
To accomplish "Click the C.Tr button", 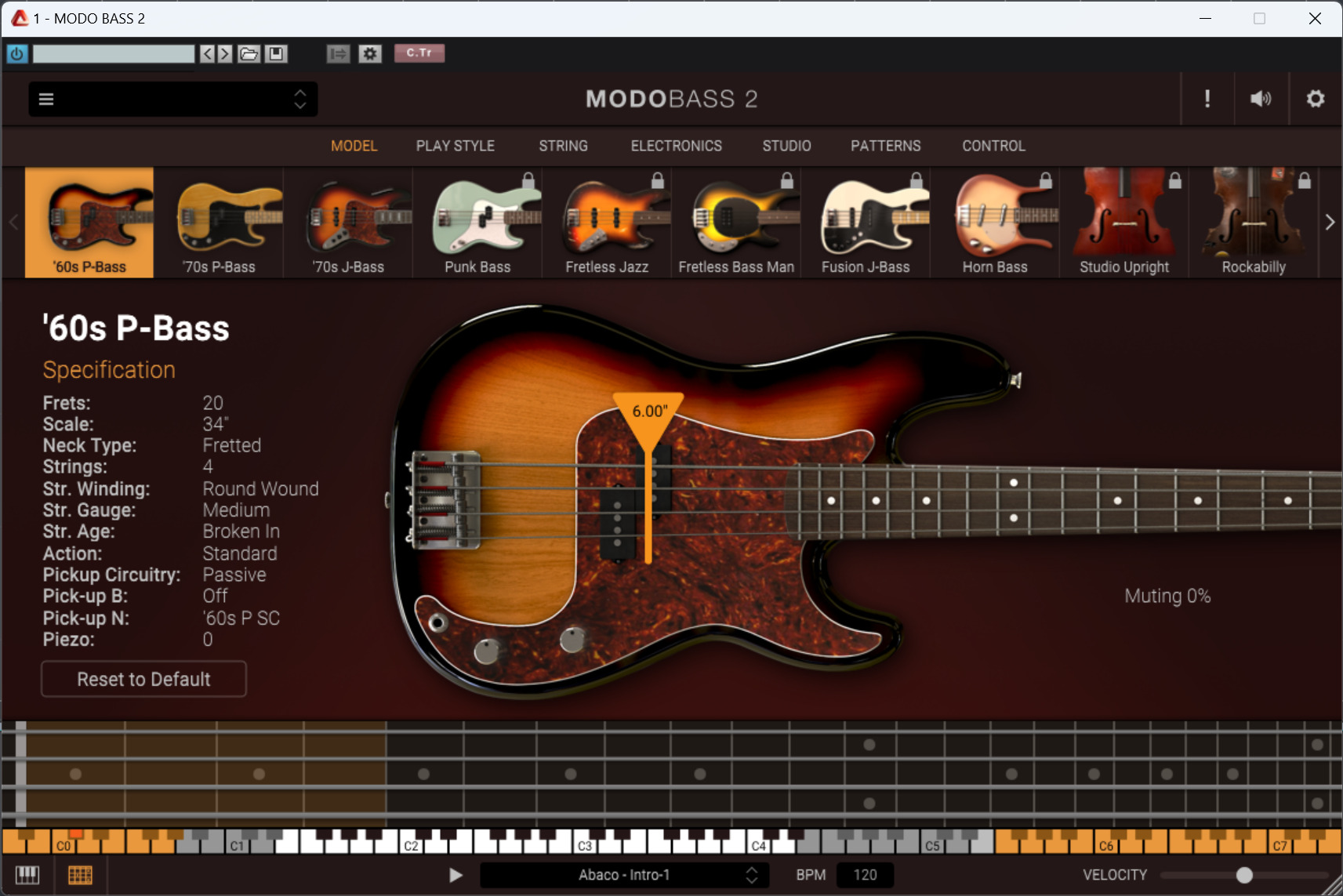I will 419,53.
